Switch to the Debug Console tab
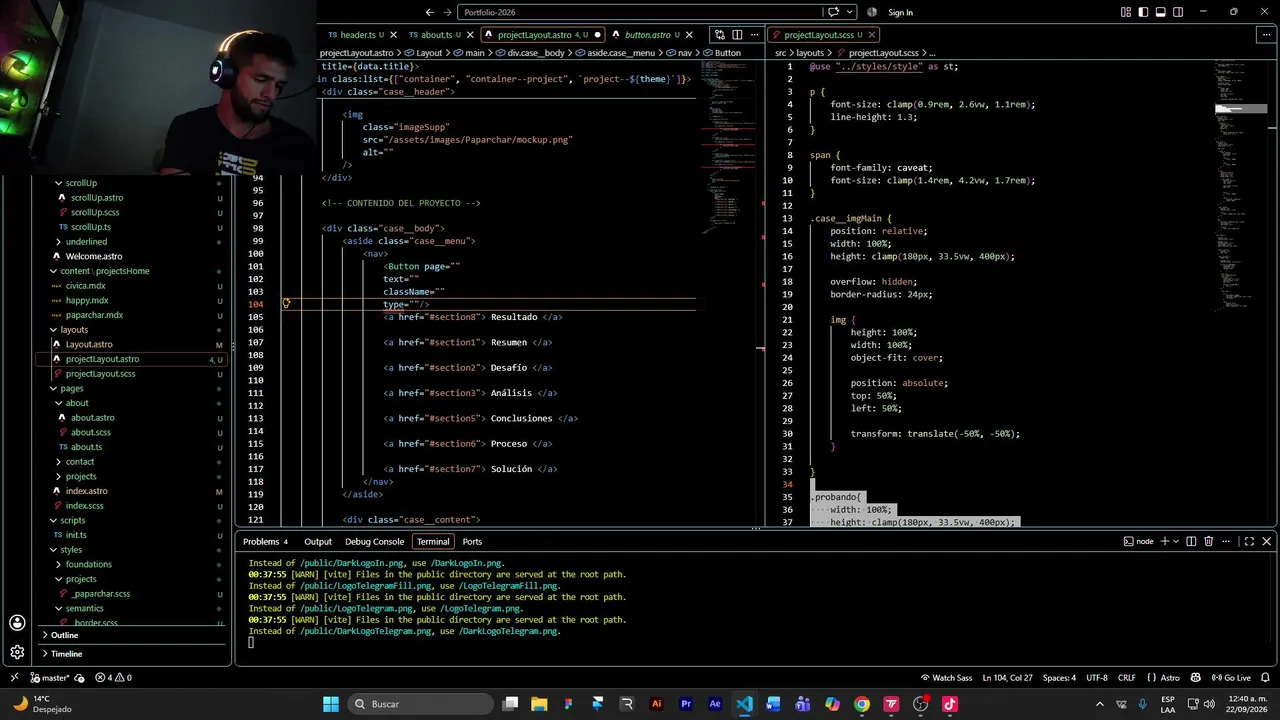The height and width of the screenshot is (720, 1280). [x=374, y=541]
